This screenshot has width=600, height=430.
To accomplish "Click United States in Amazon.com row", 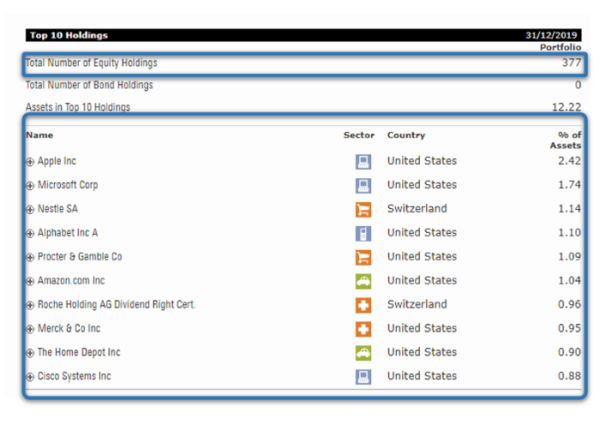I will pyautogui.click(x=422, y=280).
